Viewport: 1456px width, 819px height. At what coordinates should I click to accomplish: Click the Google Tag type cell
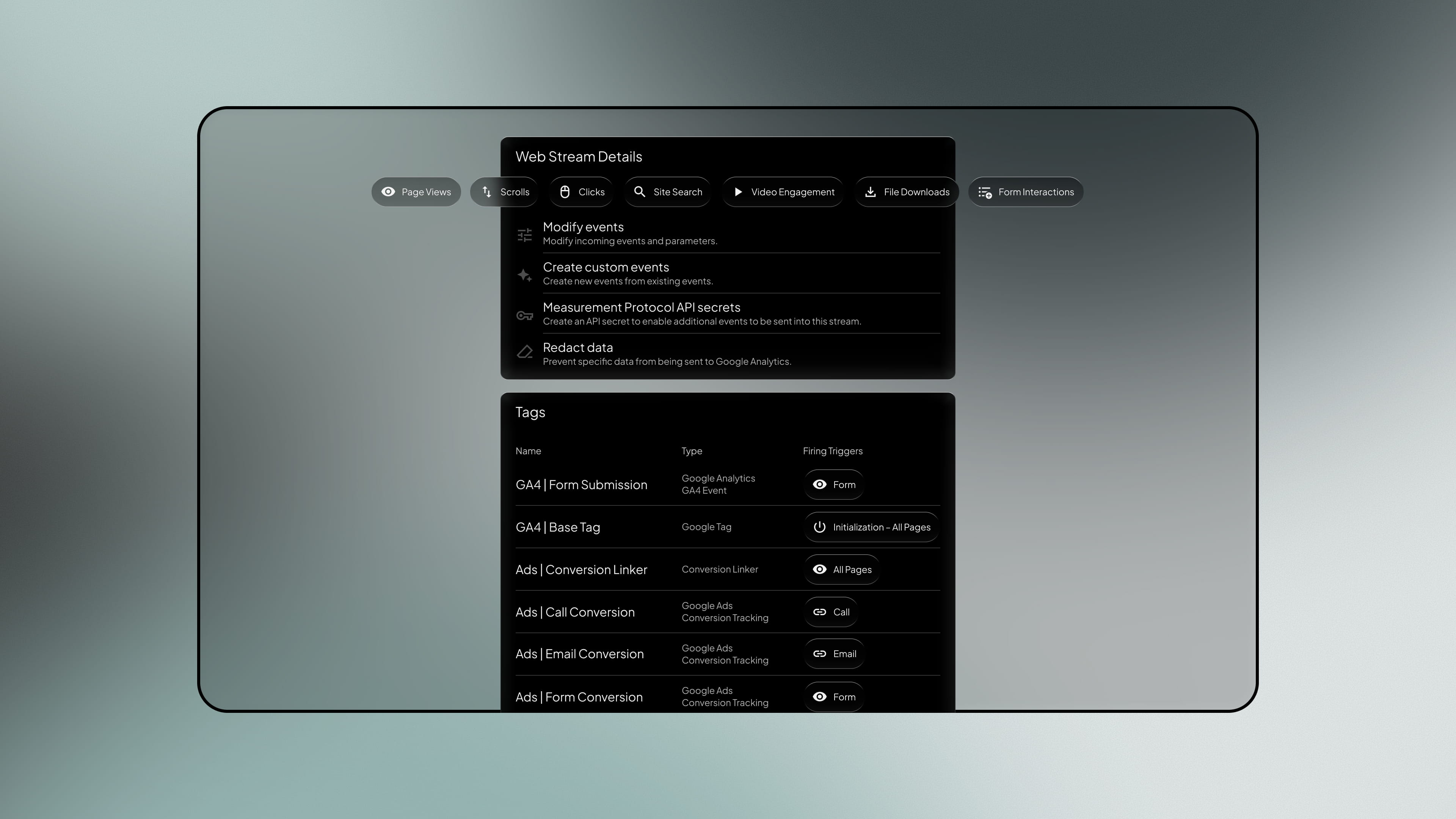(x=706, y=527)
